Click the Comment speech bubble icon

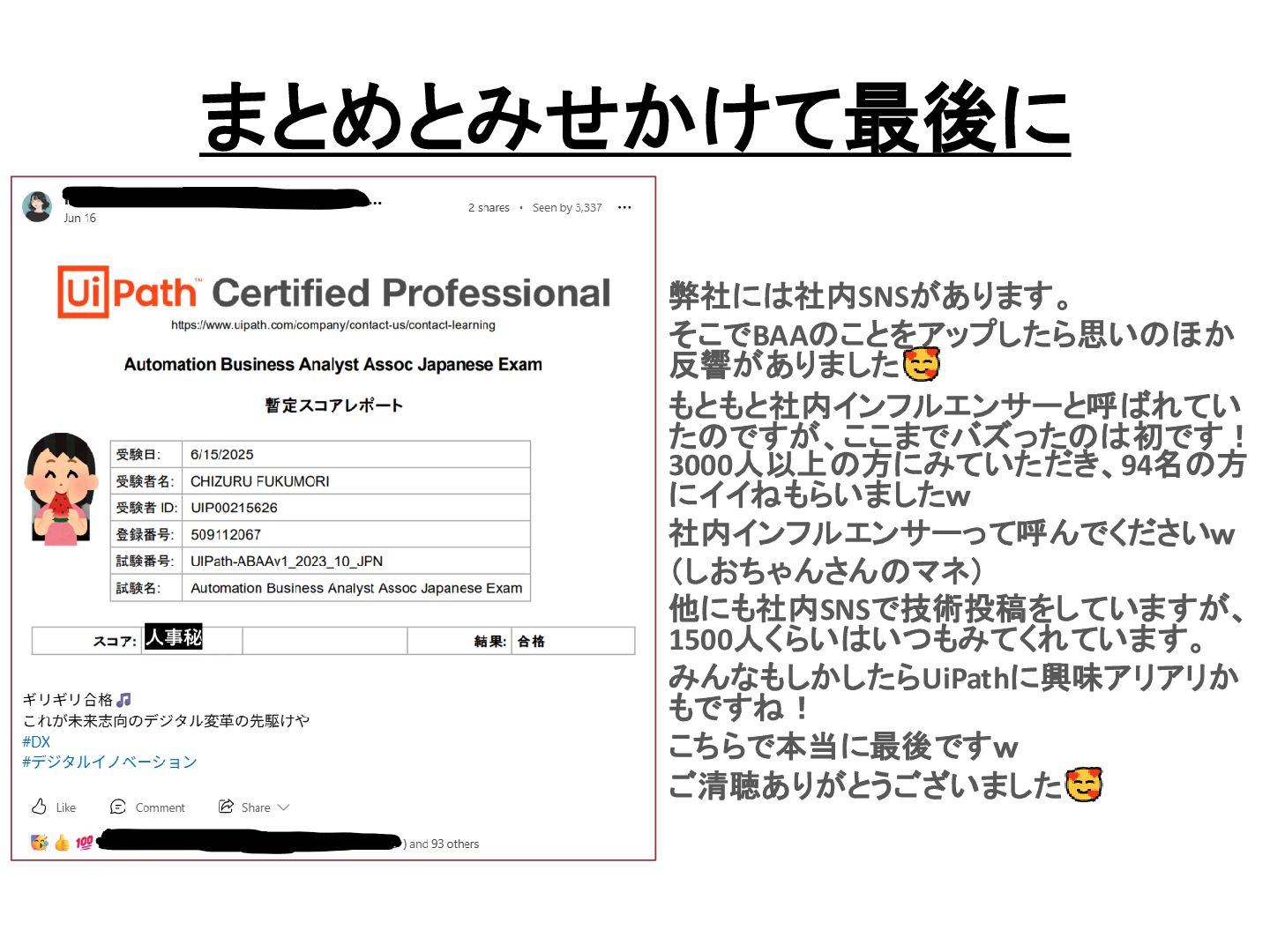point(118,807)
